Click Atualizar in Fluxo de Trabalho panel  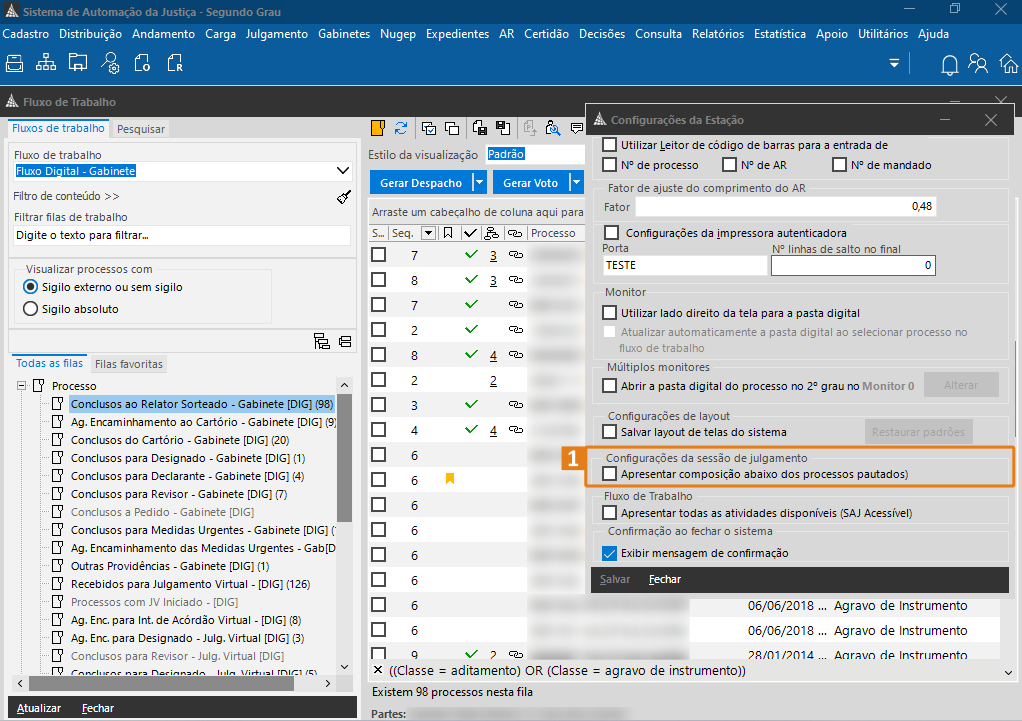click(x=38, y=708)
